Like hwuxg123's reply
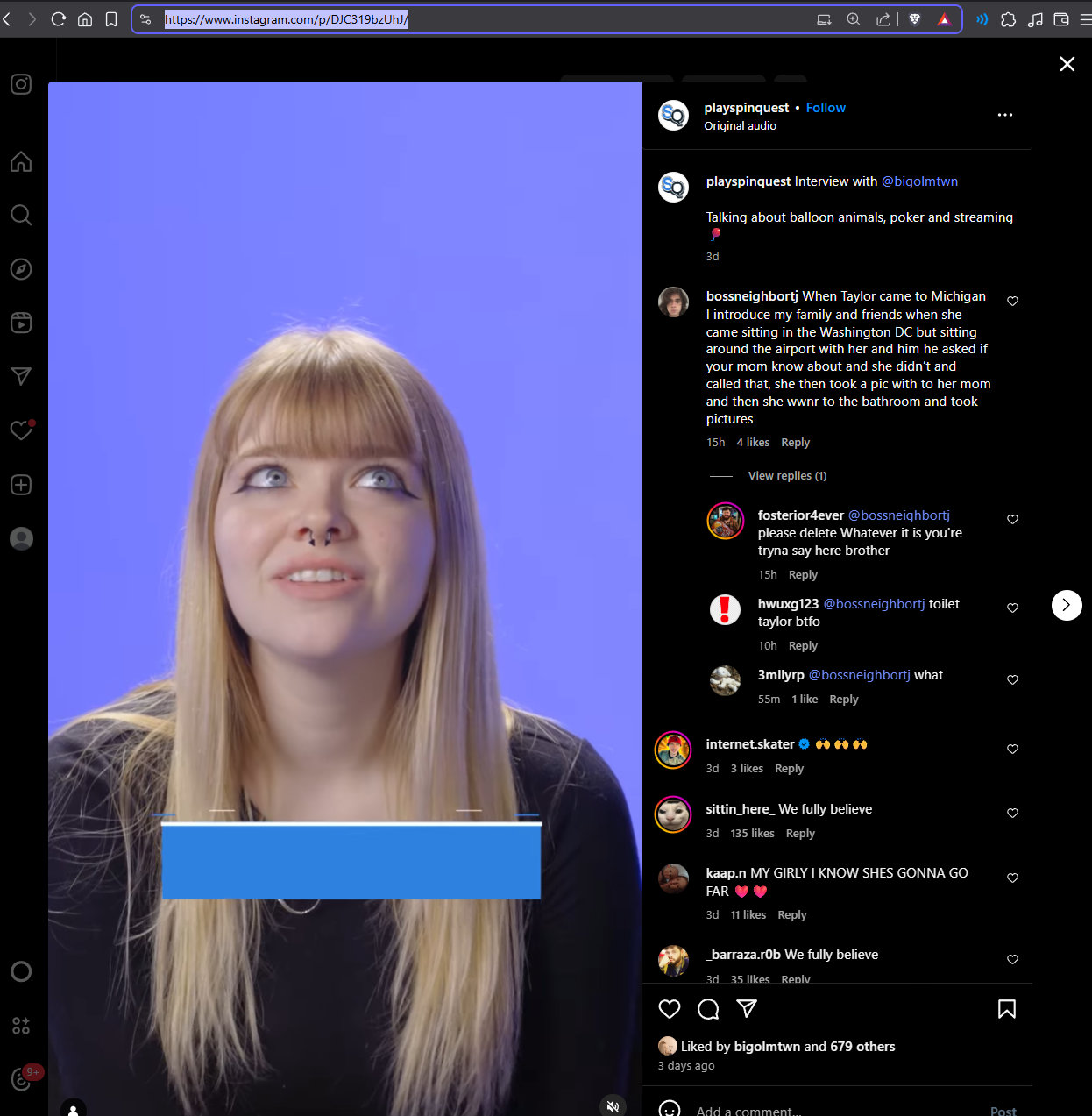This screenshot has height=1116, width=1092. pos(1012,608)
